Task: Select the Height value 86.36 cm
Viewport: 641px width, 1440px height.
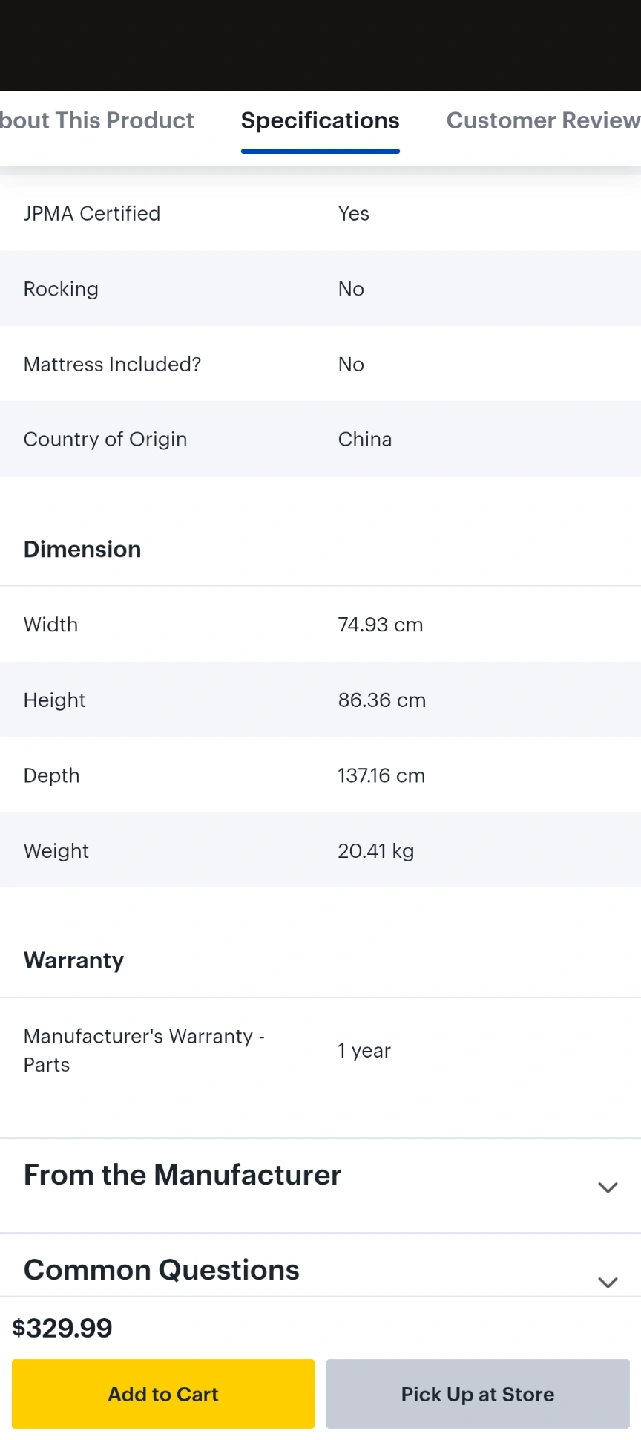Action: (381, 700)
